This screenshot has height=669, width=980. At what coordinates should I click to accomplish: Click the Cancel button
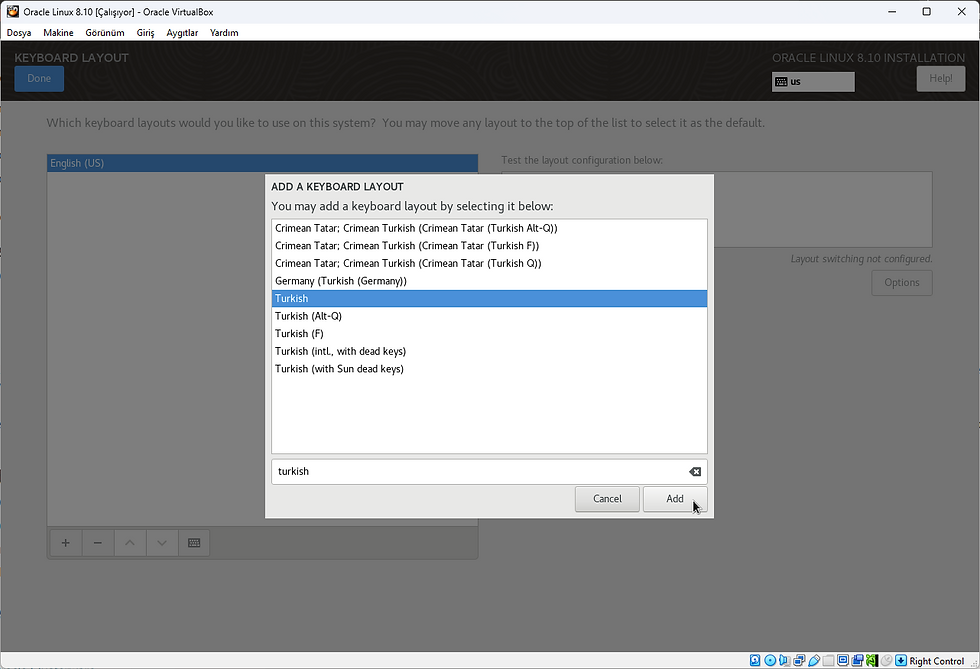click(x=607, y=499)
